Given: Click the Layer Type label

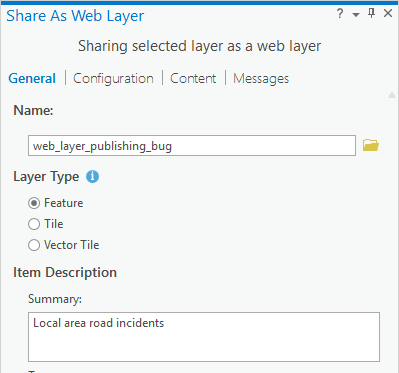Looking at the screenshot, I should 46,177.
